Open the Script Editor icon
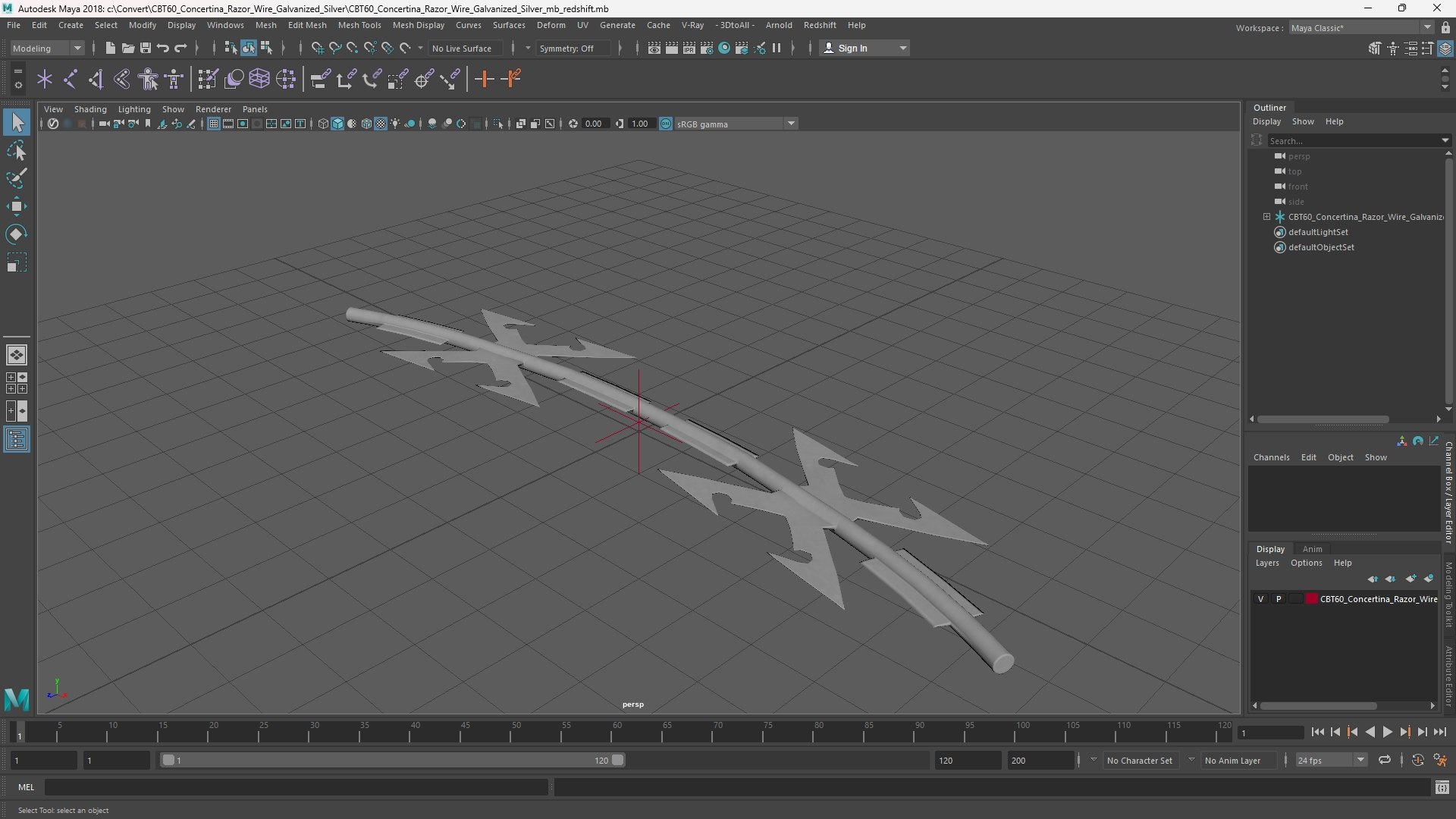The width and height of the screenshot is (1456, 819). click(1442, 788)
